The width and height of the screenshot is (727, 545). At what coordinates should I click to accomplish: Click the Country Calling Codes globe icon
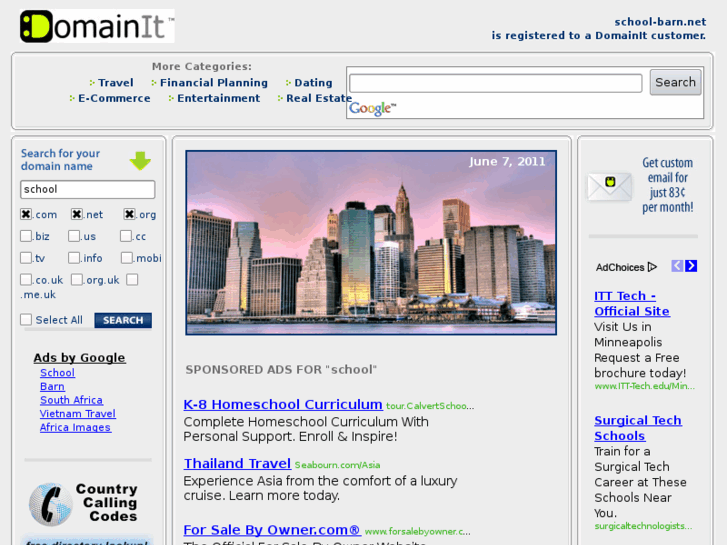50,504
